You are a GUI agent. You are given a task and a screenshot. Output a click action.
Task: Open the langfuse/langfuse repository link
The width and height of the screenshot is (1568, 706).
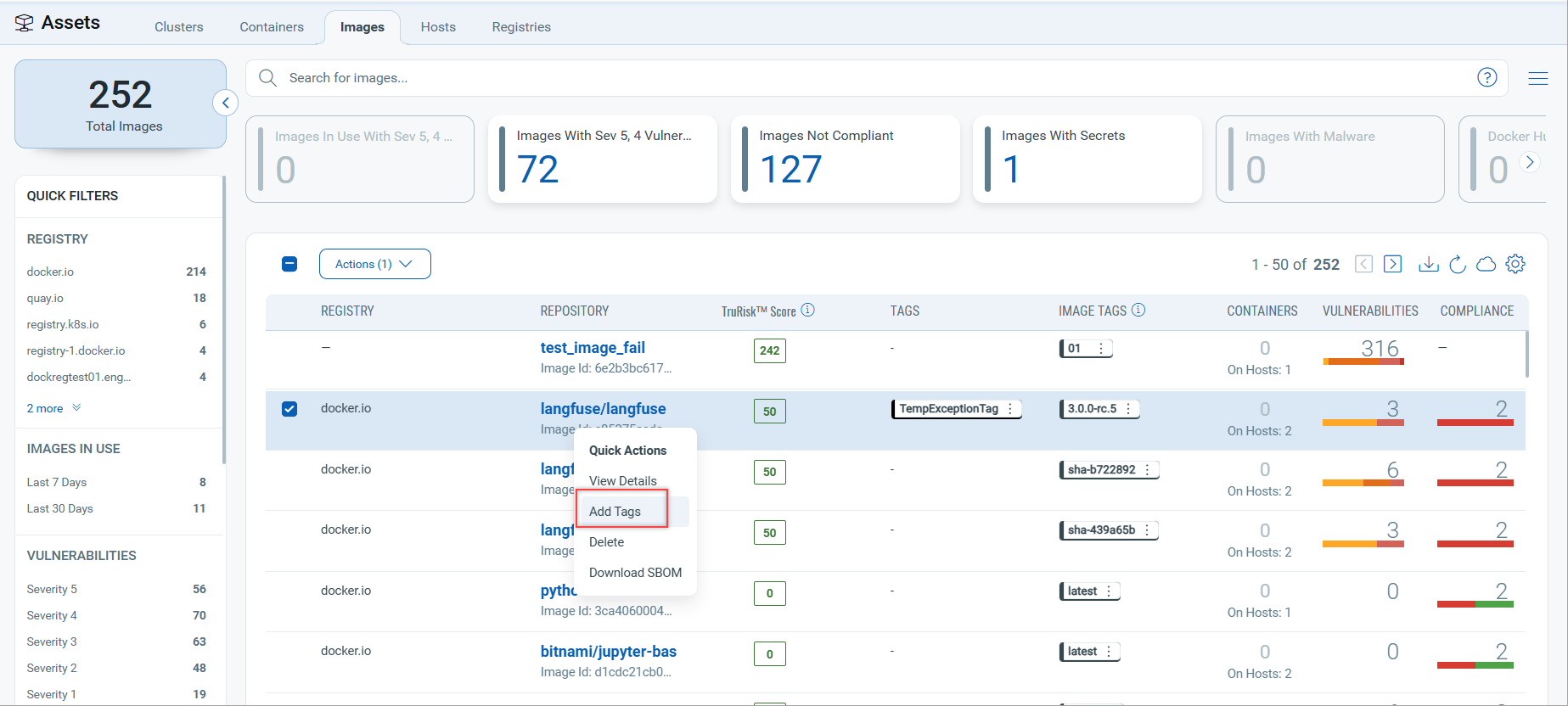603,409
